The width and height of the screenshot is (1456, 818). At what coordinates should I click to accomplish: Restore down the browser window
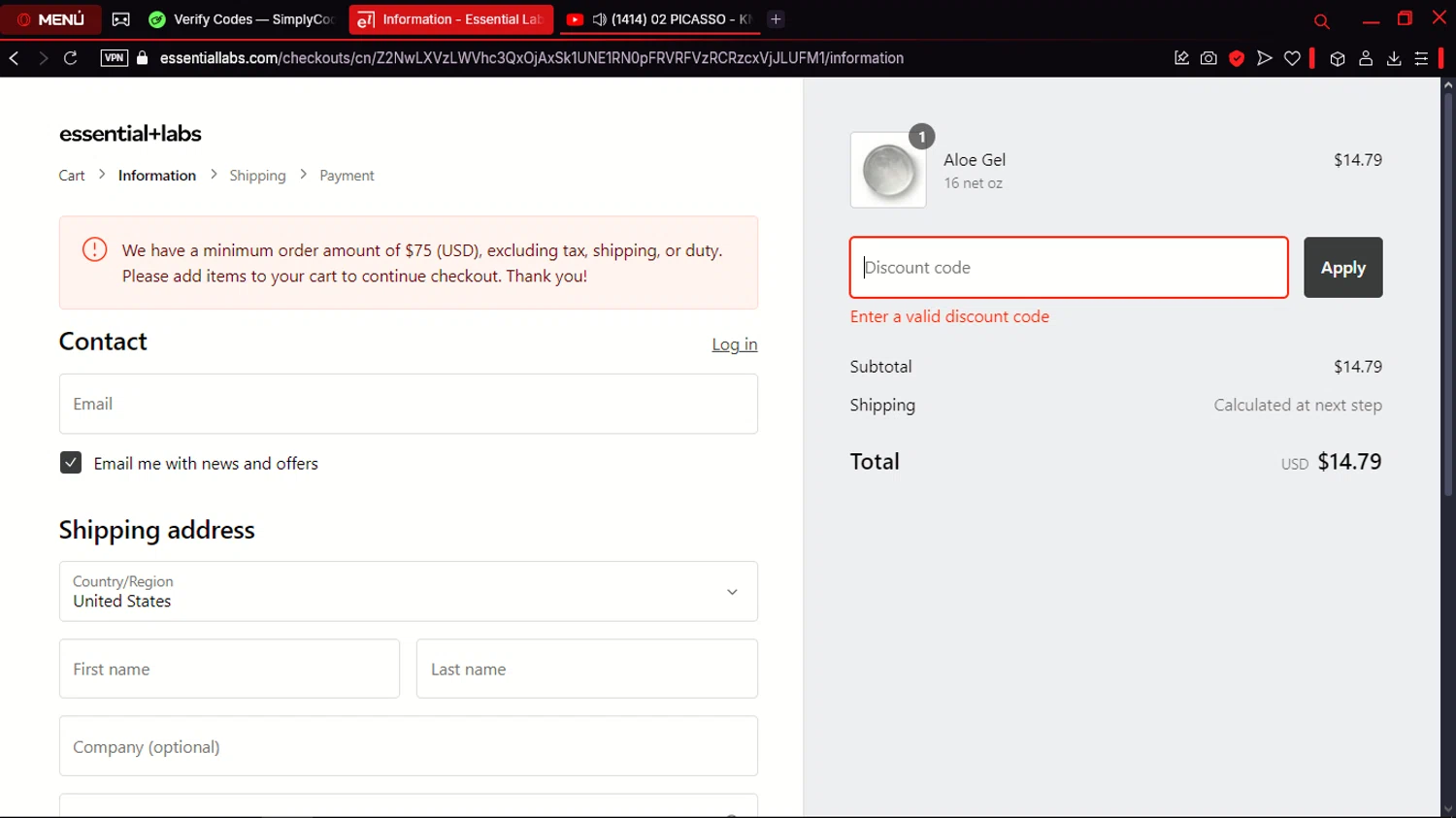pyautogui.click(x=1405, y=18)
